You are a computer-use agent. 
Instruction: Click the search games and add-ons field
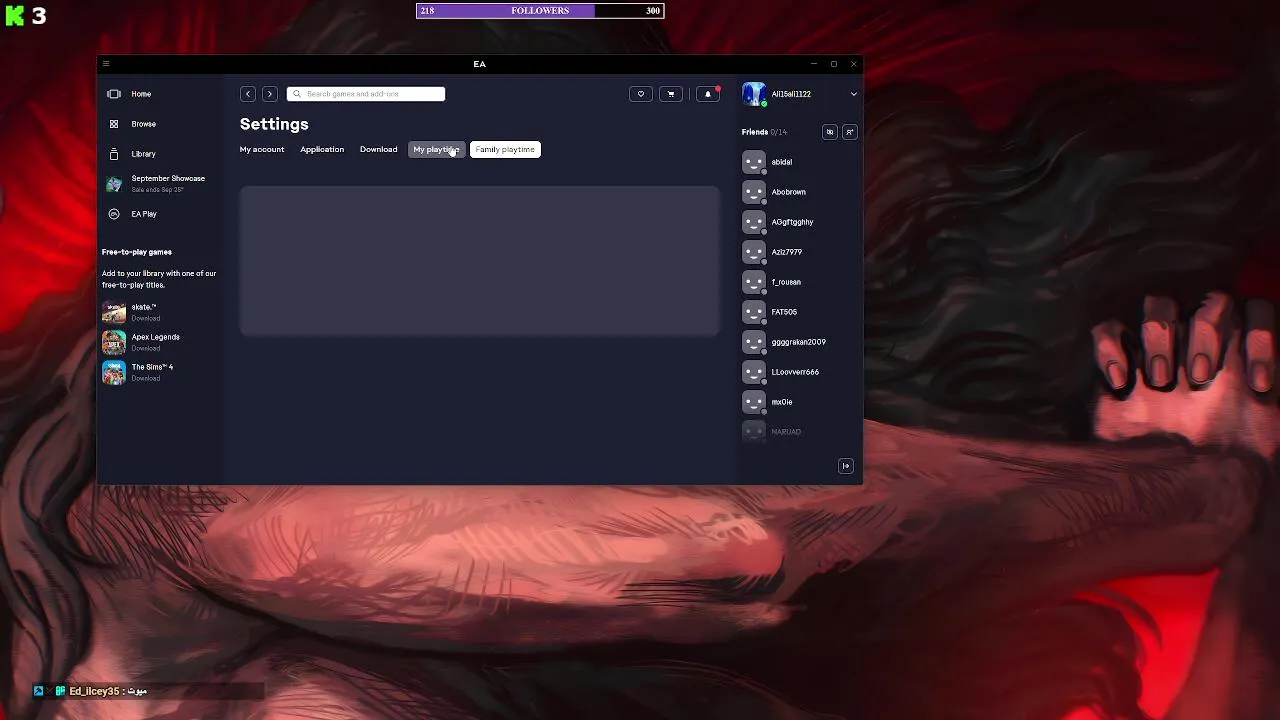pos(366,94)
